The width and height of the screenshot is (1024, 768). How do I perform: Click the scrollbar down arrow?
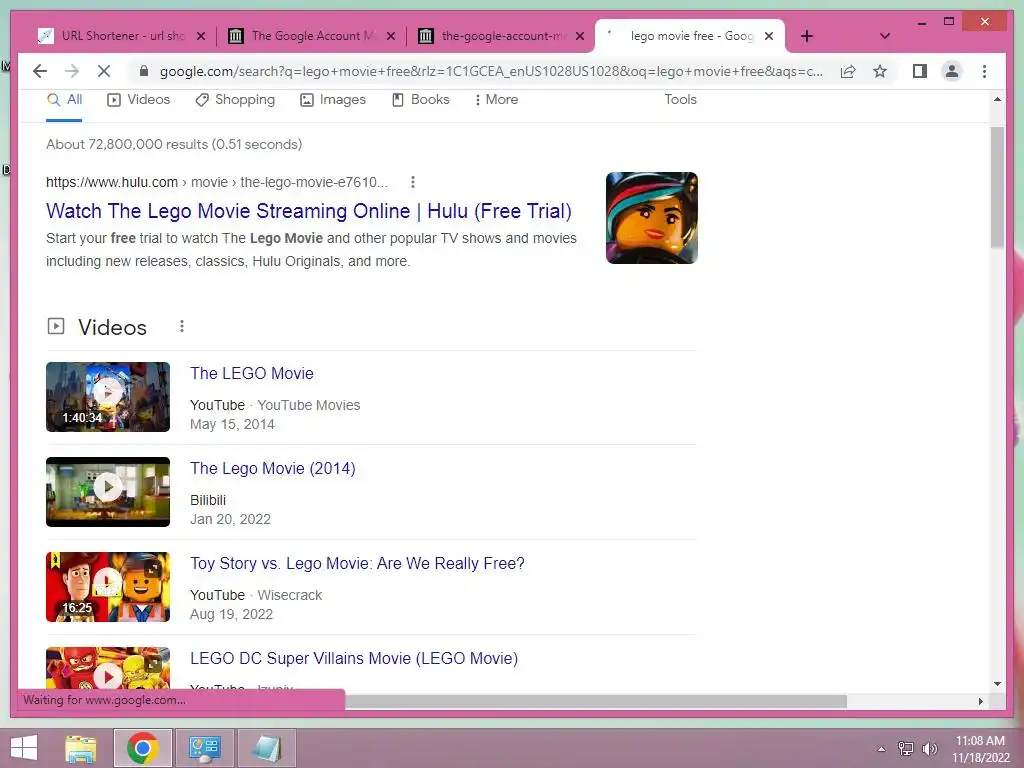pos(997,684)
